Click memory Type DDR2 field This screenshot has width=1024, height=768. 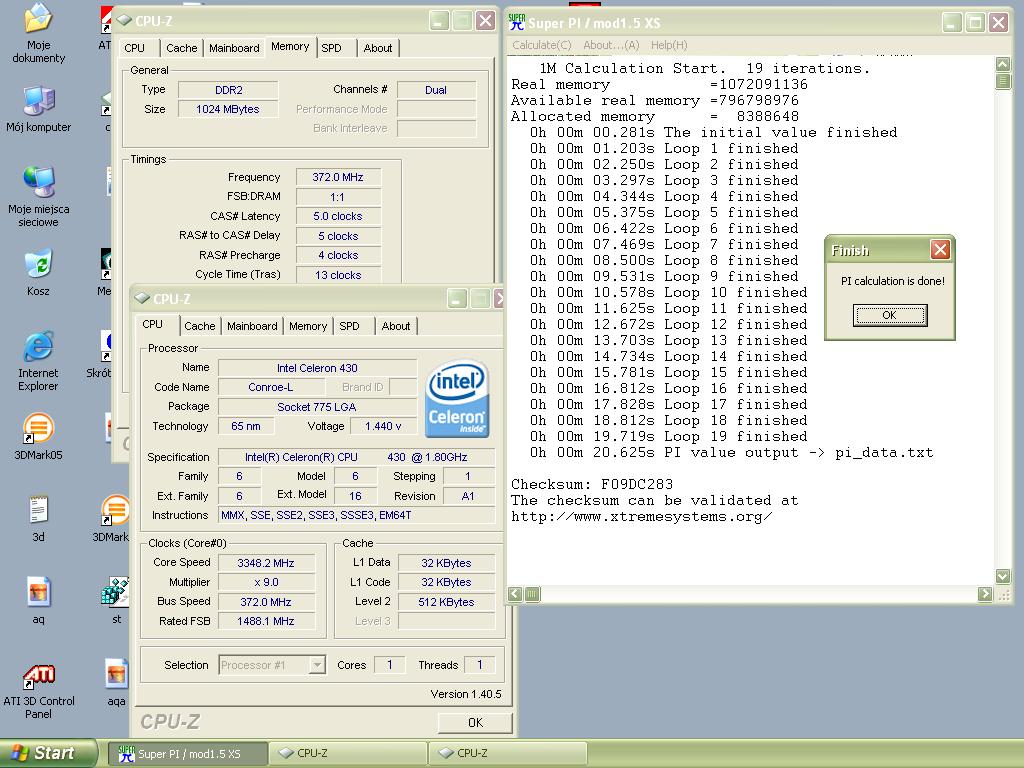229,90
